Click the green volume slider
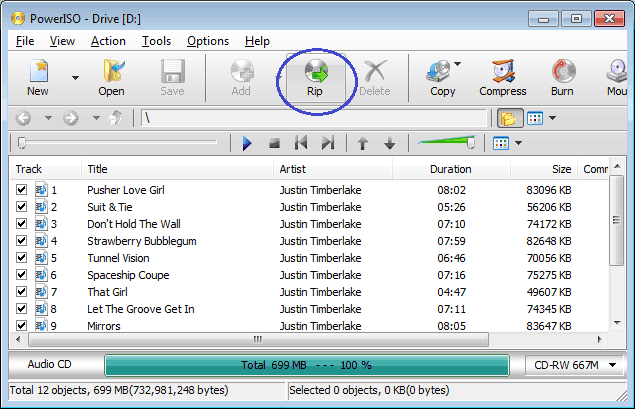The height and width of the screenshot is (409, 635). pyautogui.click(x=445, y=142)
